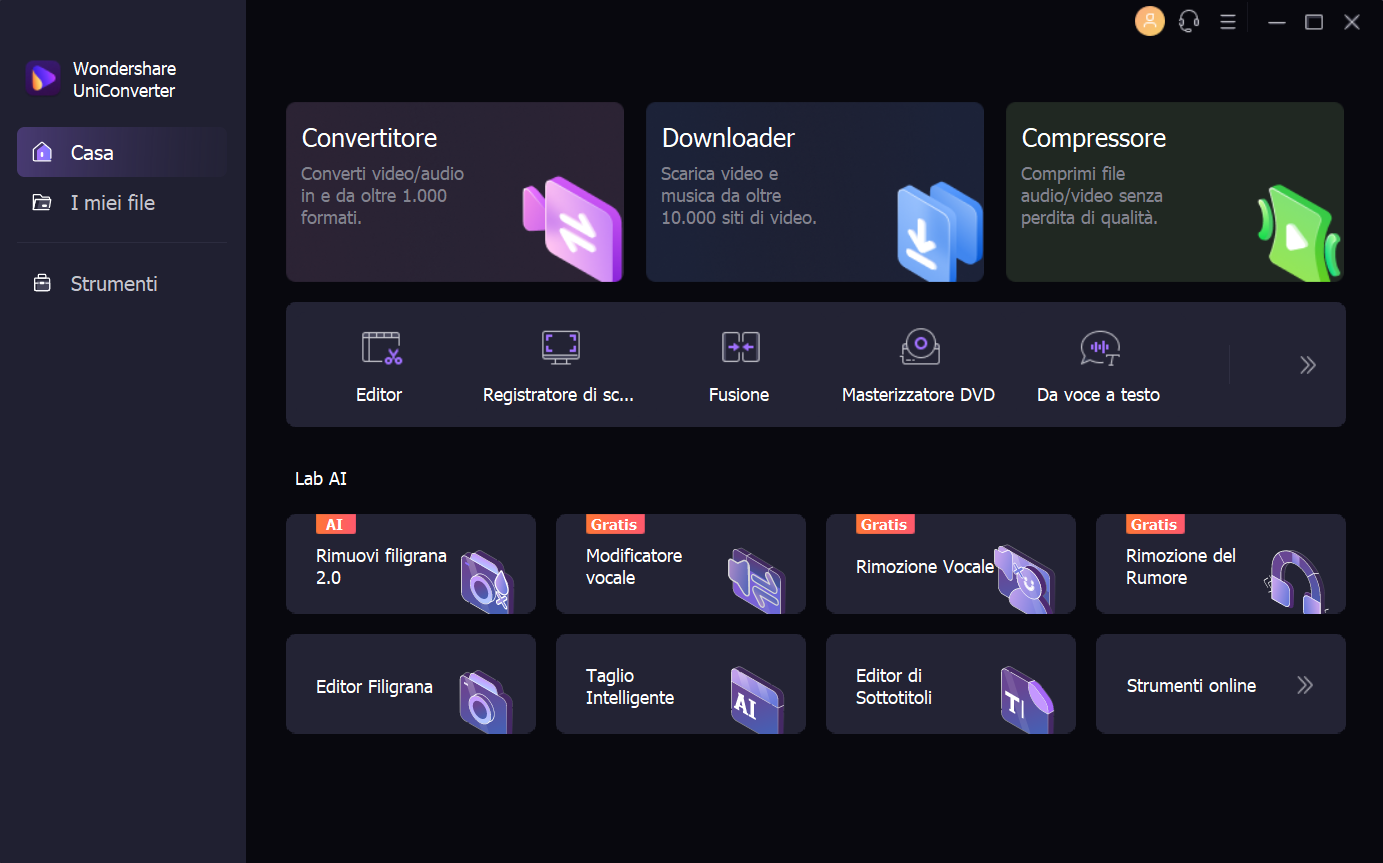
Task: Open the user account avatar
Action: (x=1150, y=21)
